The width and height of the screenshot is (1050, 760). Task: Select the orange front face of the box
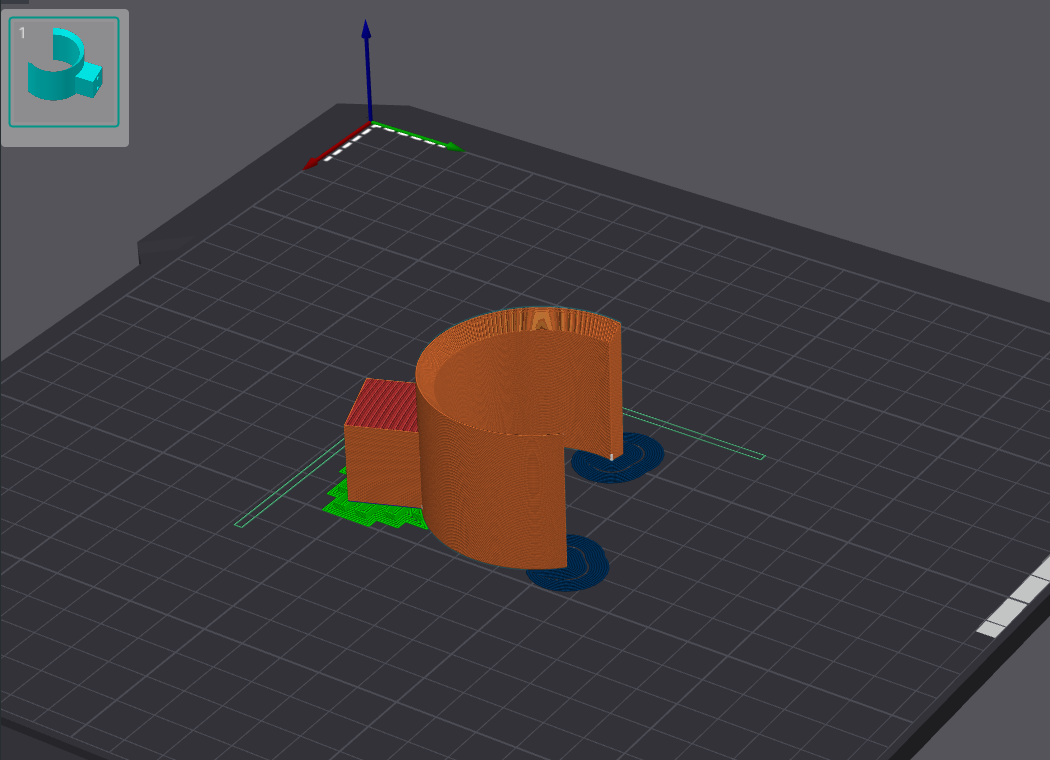point(382,465)
